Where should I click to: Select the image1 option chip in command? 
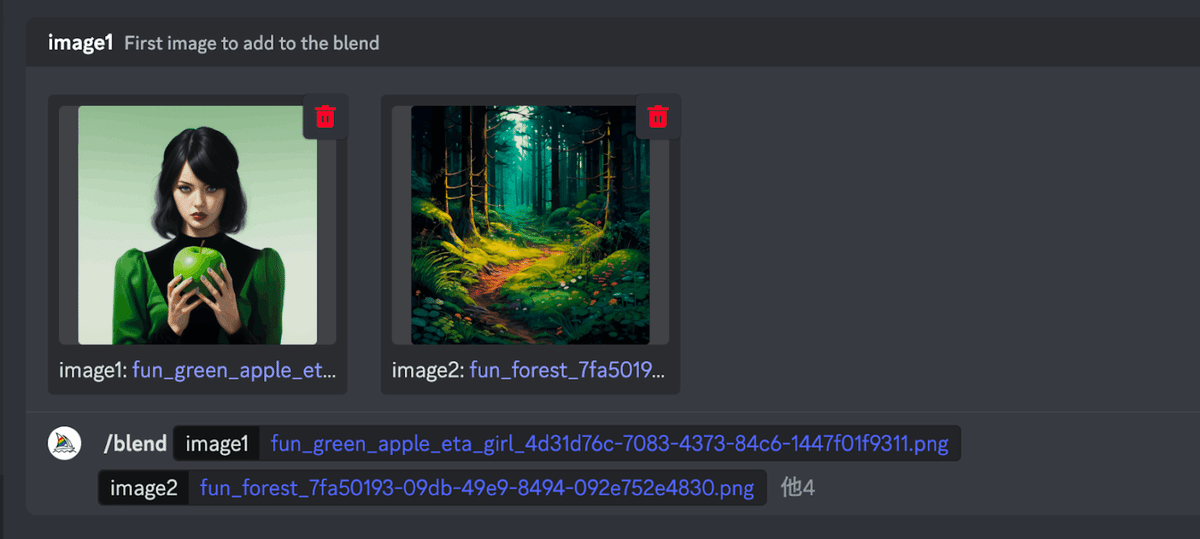click(216, 444)
